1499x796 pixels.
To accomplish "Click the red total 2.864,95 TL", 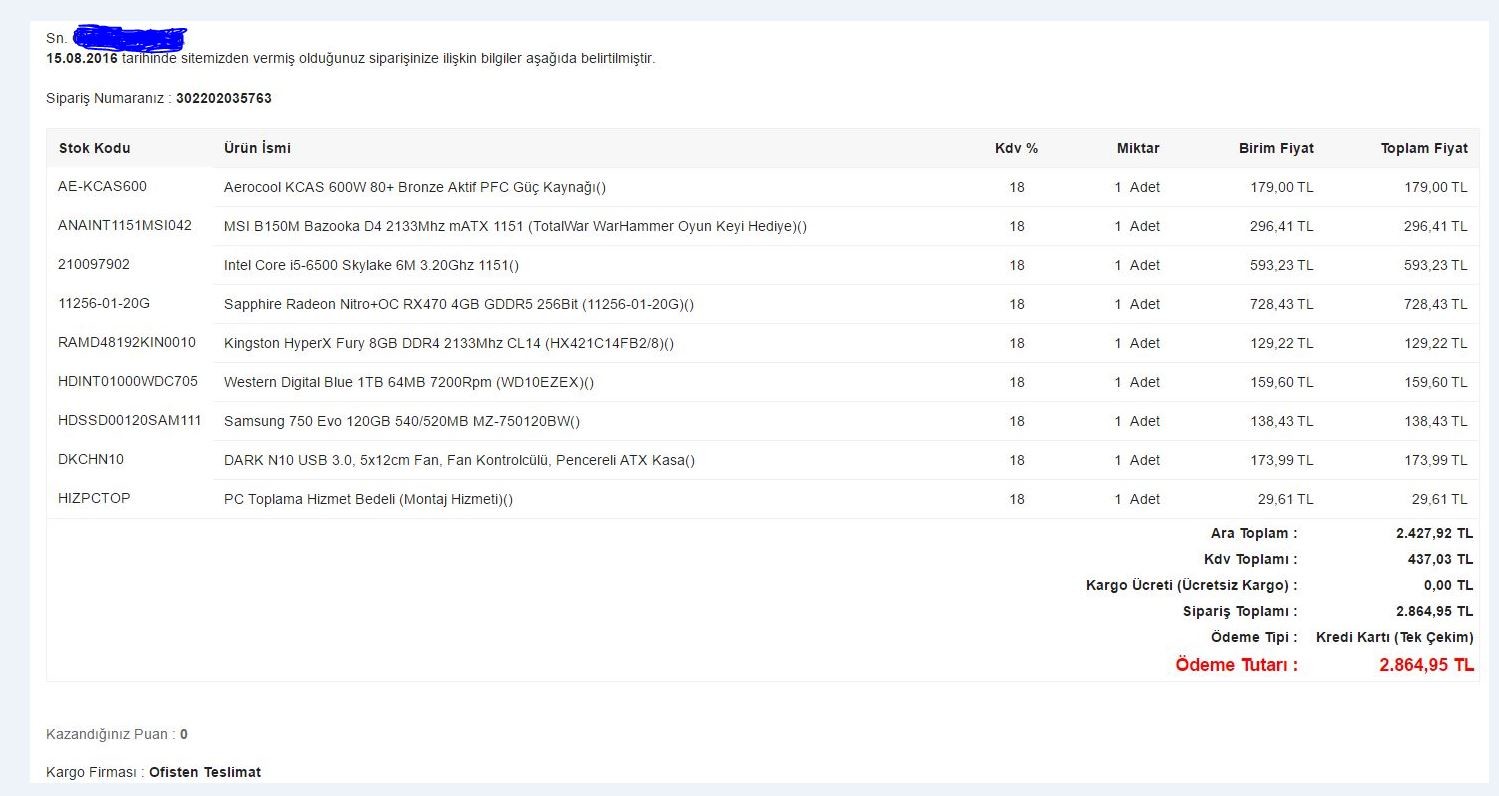I will (1426, 665).
